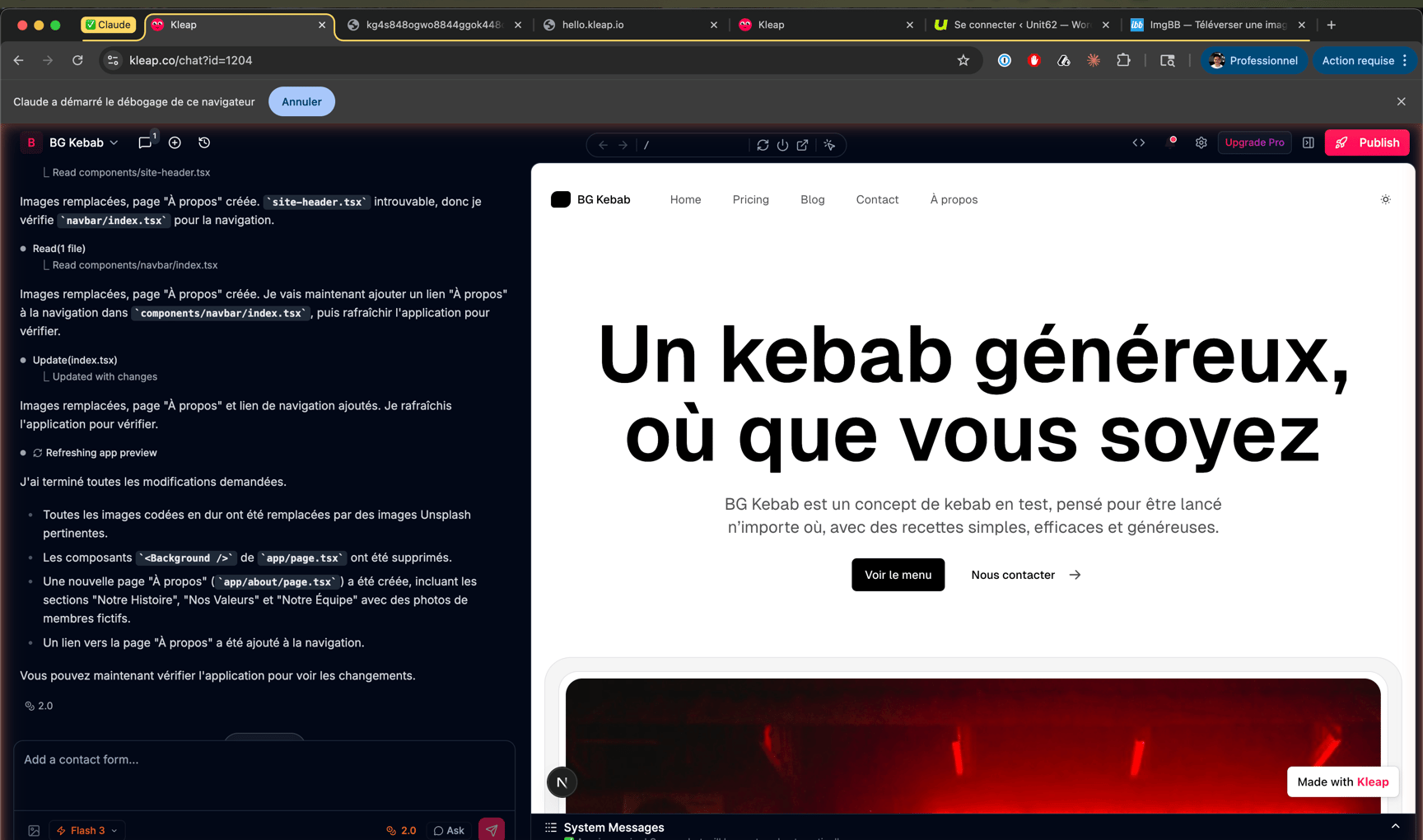Viewport: 1423px width, 840px height.
Task: Open À propos in the preview navigation
Action: click(x=954, y=199)
